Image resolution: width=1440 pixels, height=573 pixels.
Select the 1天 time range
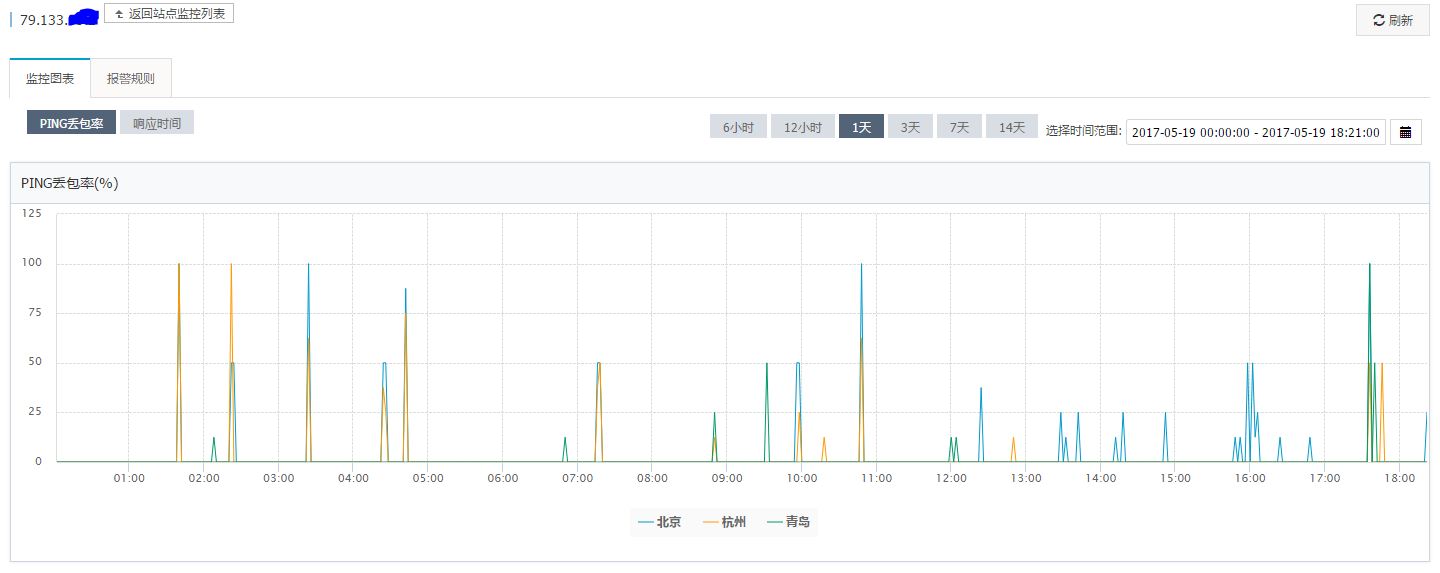tap(861, 127)
